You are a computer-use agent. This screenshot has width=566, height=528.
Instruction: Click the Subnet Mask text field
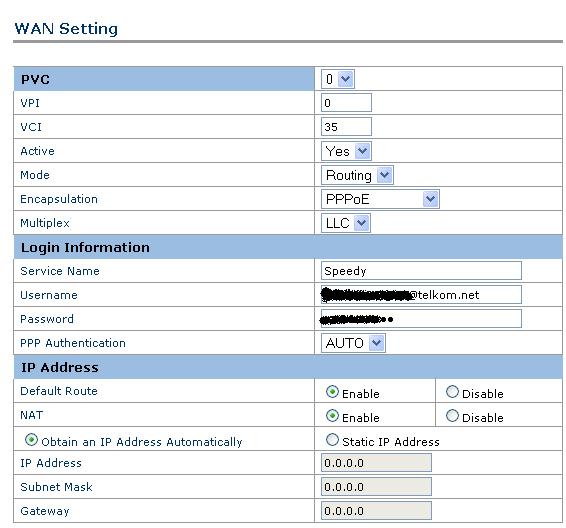tap(376, 487)
